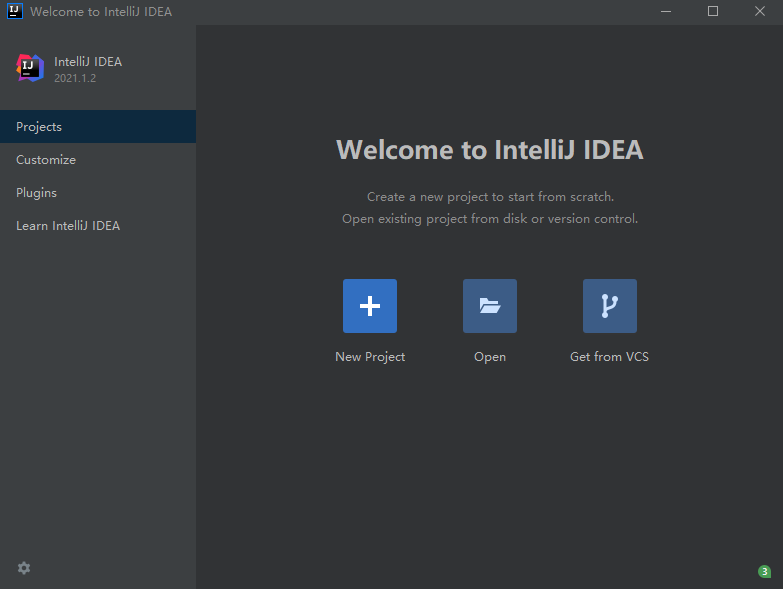The width and height of the screenshot is (783, 589).
Task: Go to Learn IntelliJ IDEA tab
Action: click(98, 226)
